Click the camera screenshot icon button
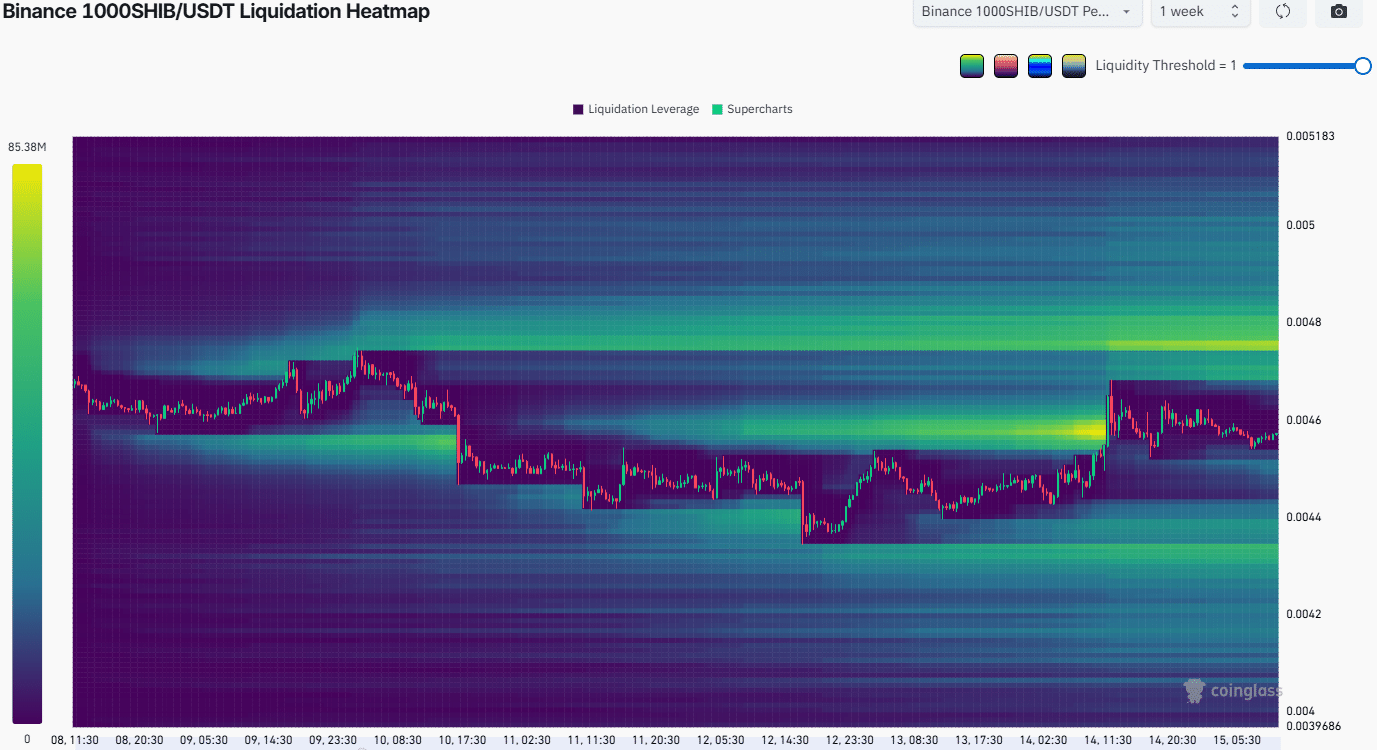Image resolution: width=1377 pixels, height=750 pixels. tap(1339, 12)
